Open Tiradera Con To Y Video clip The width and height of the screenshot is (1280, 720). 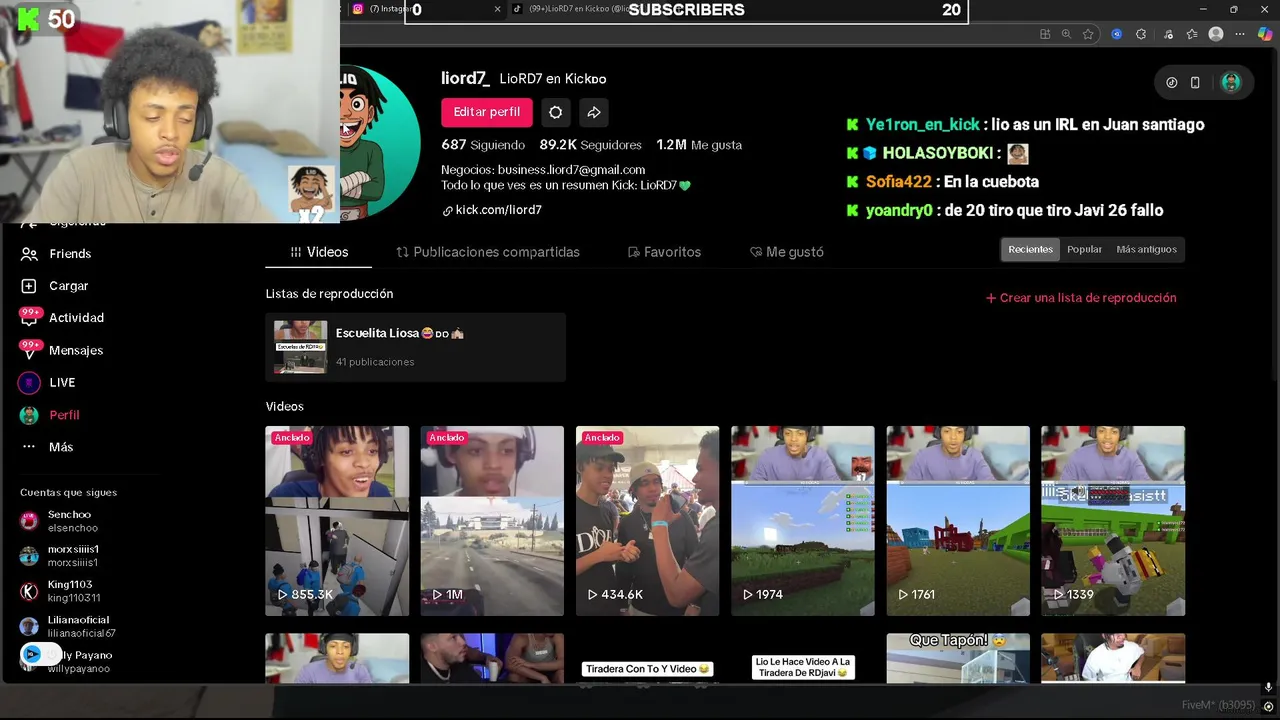pyautogui.click(x=647, y=658)
